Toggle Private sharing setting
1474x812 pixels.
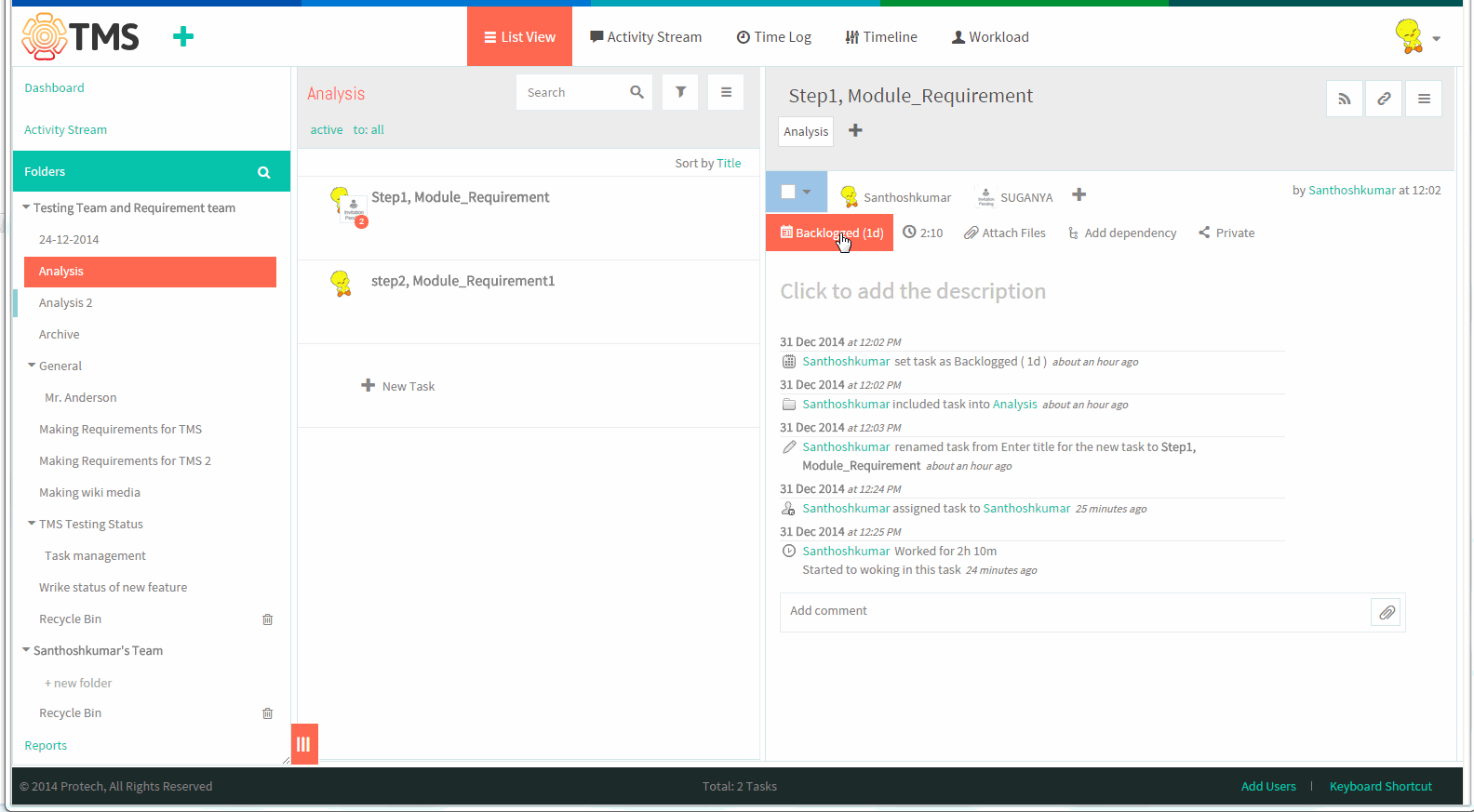[x=1226, y=233]
